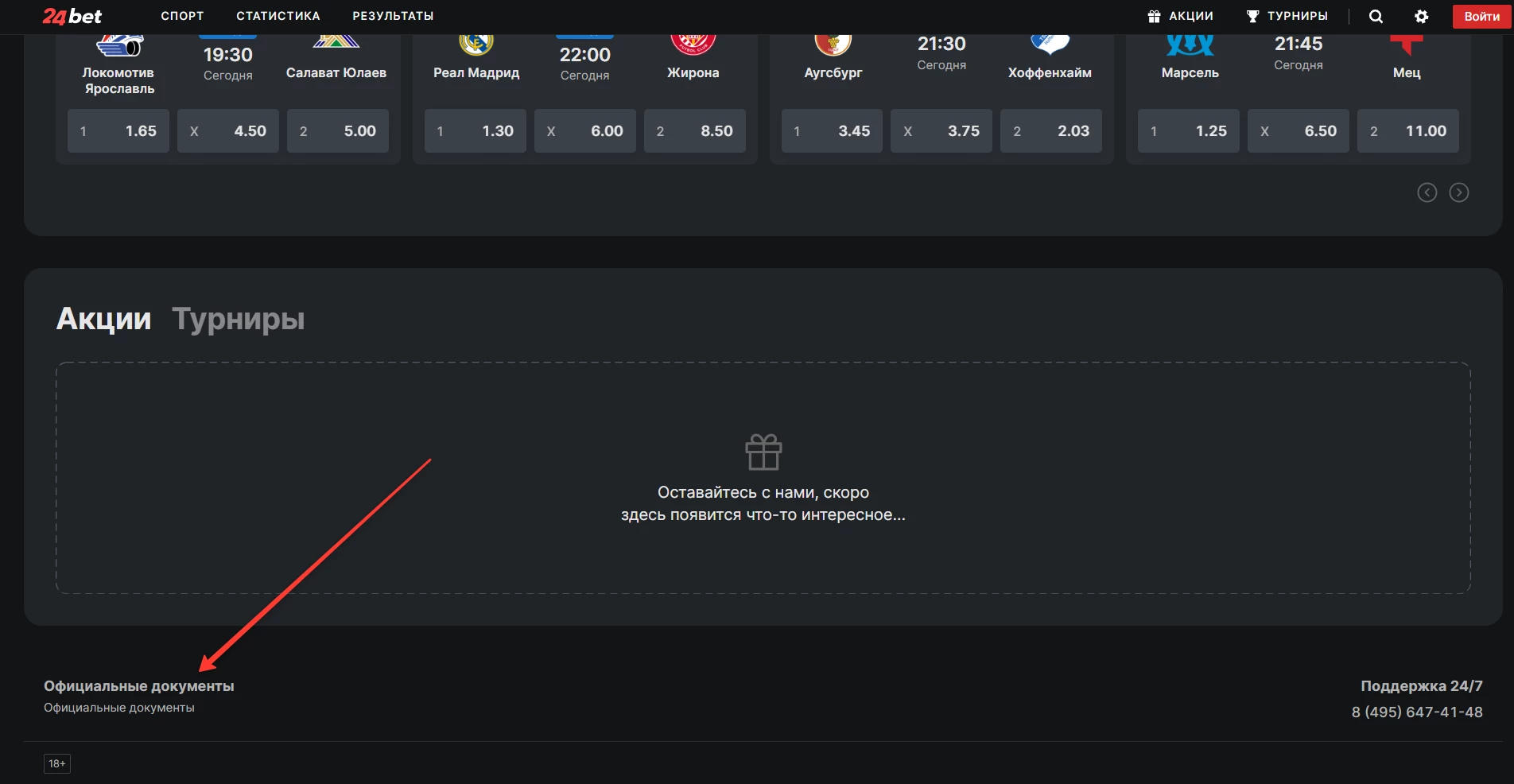Screen dimensions: 1514x784
Task: Advance matches carousel with right arrow
Action: point(1458,192)
